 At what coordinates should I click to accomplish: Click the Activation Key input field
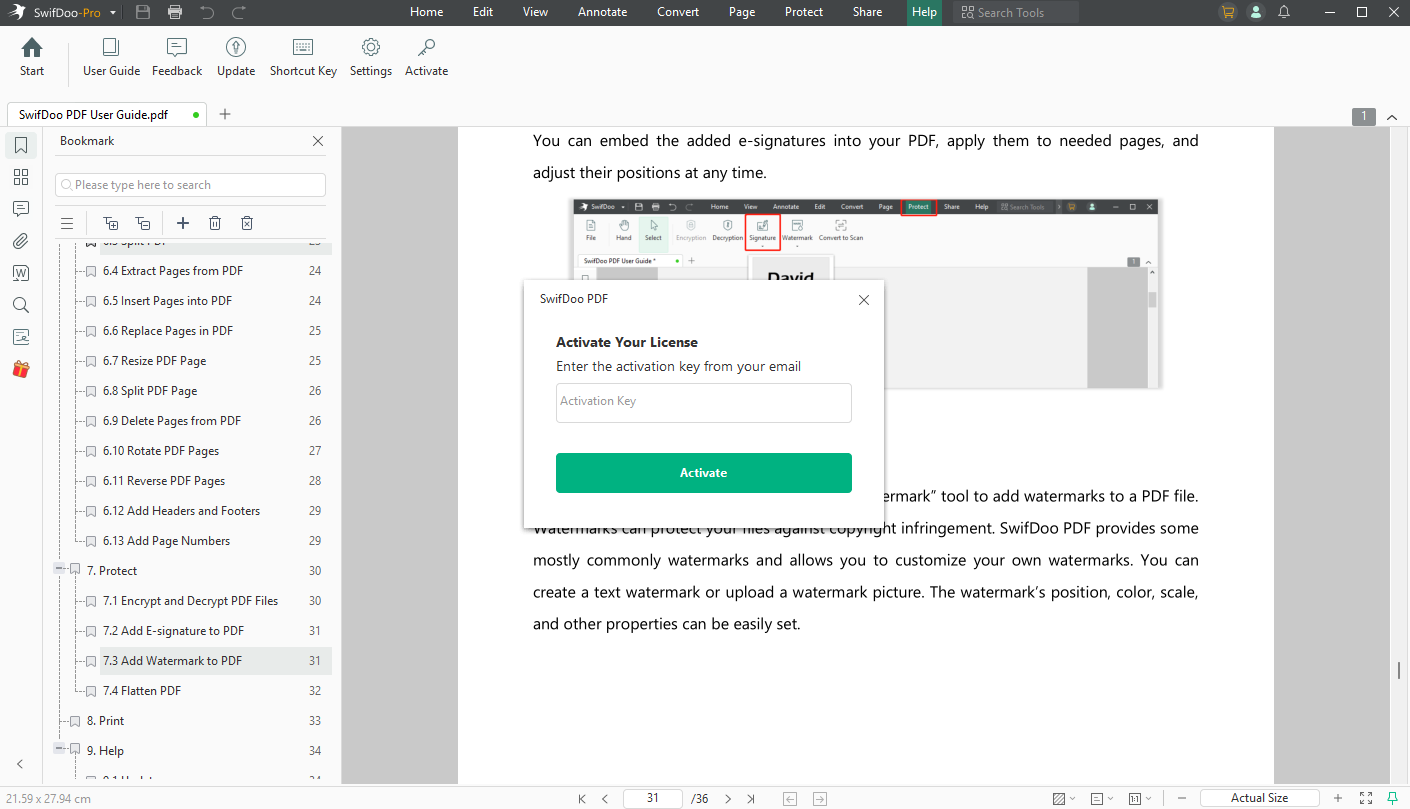pyautogui.click(x=703, y=402)
